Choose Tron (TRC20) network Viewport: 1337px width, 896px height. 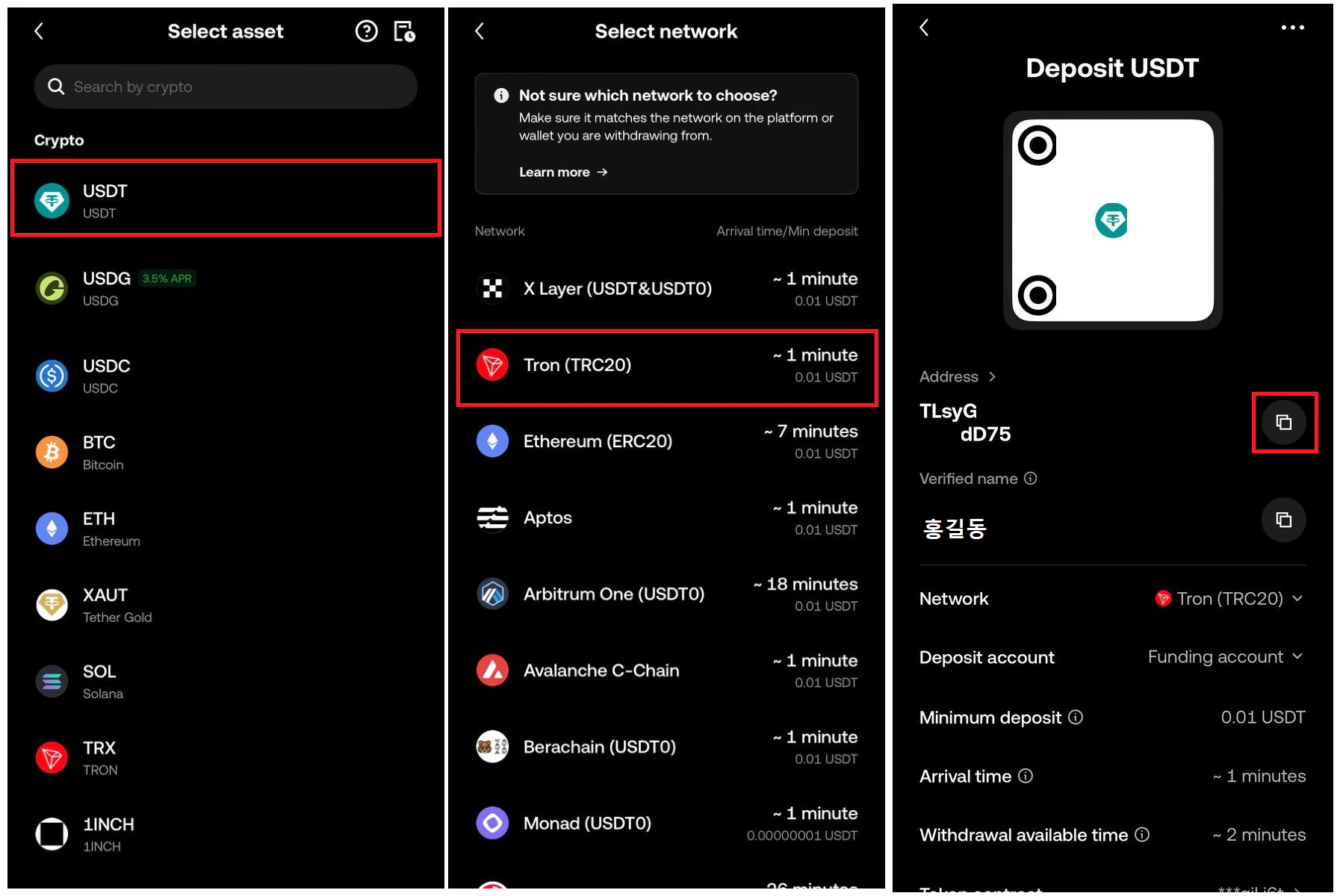pyautogui.click(x=666, y=368)
